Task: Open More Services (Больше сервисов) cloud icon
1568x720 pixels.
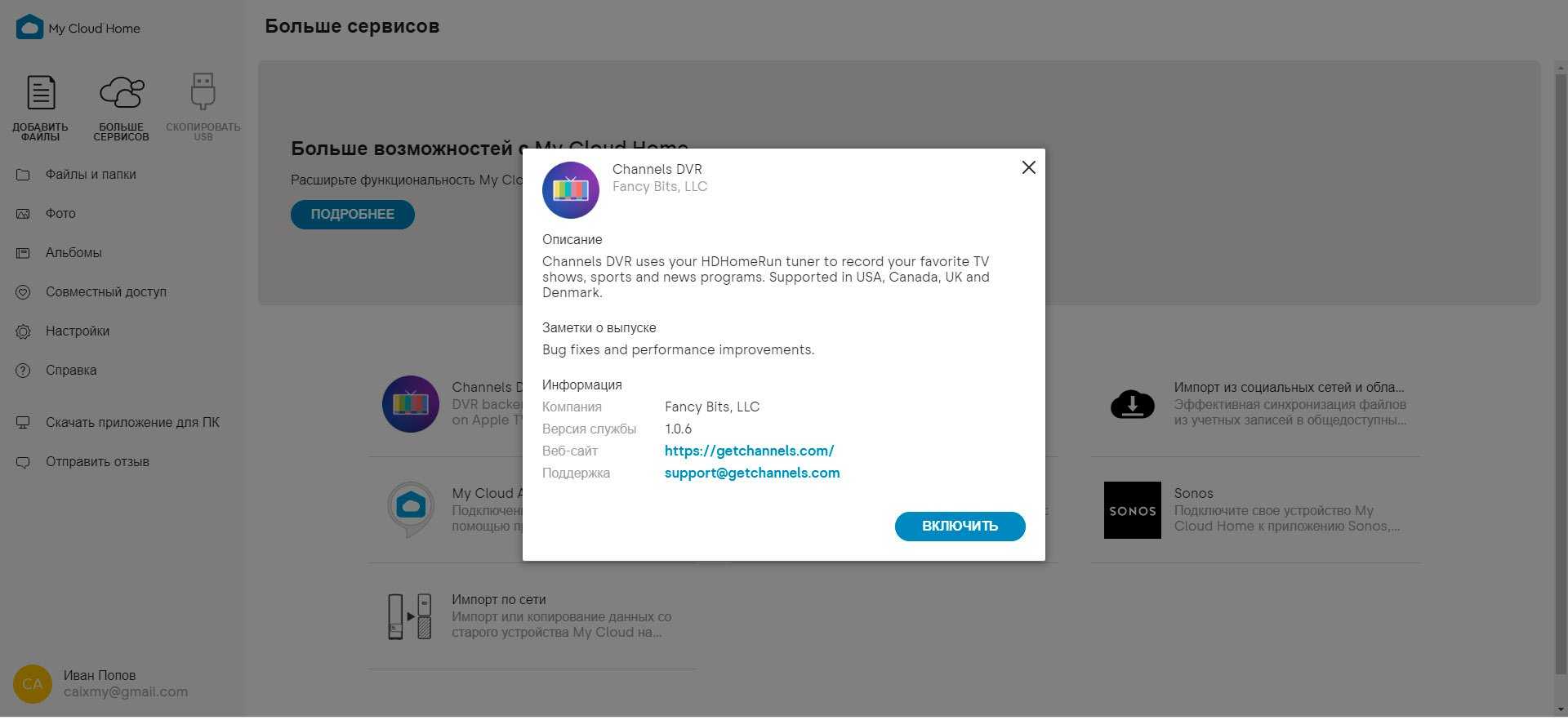Action: coord(122,93)
